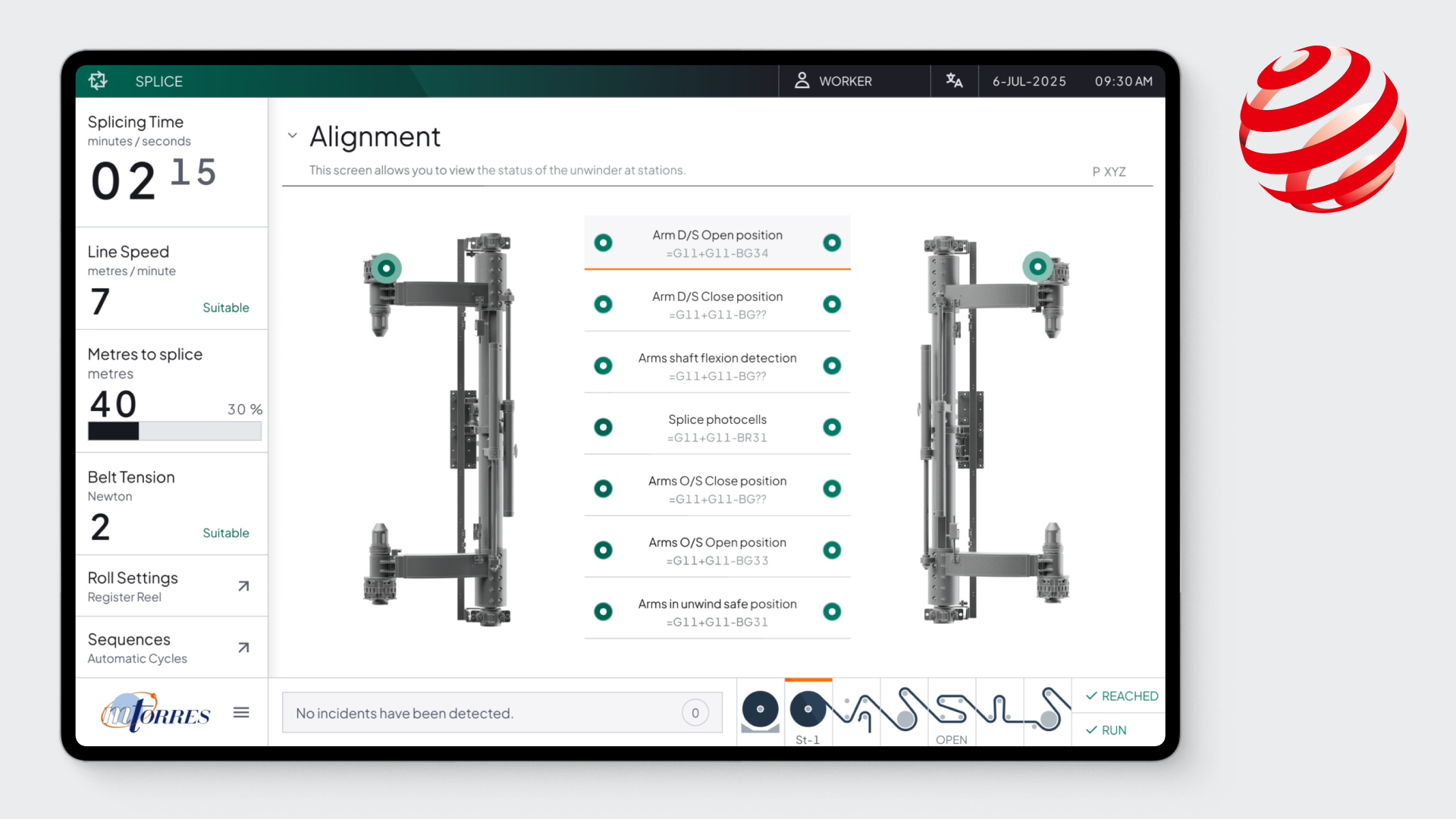Expand the incidents counter badge
The image size is (1456, 819).
(695, 713)
